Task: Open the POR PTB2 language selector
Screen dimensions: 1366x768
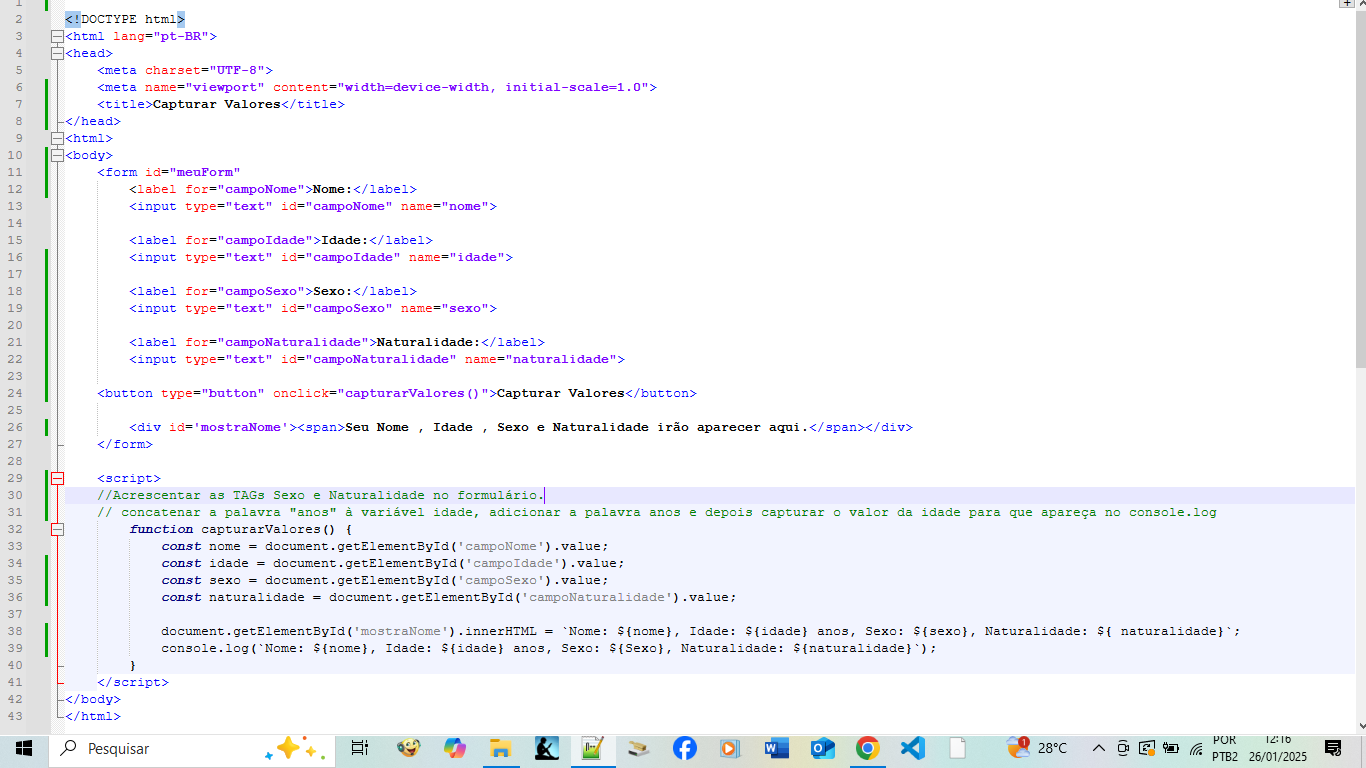Action: [x=1225, y=748]
